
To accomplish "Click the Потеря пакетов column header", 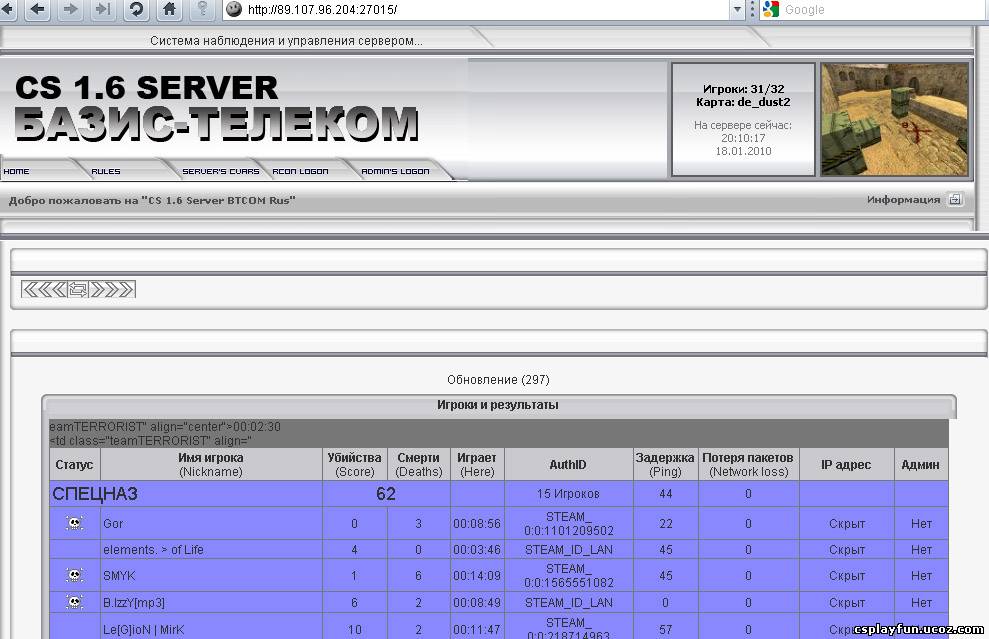I will (748, 464).
